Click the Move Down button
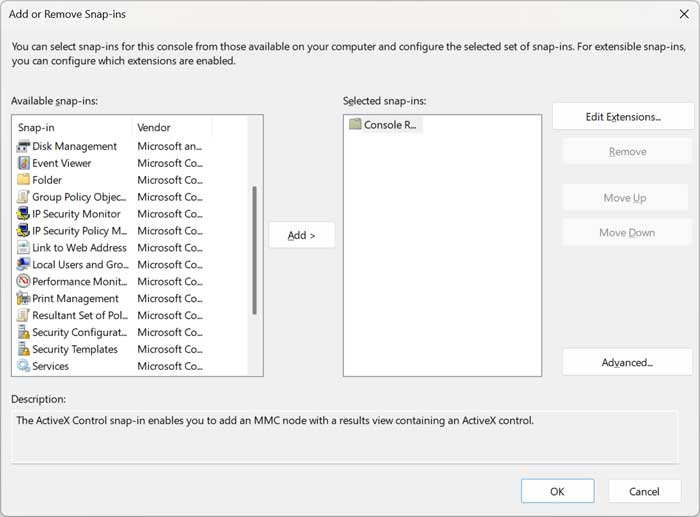The image size is (700, 517). pos(627,233)
